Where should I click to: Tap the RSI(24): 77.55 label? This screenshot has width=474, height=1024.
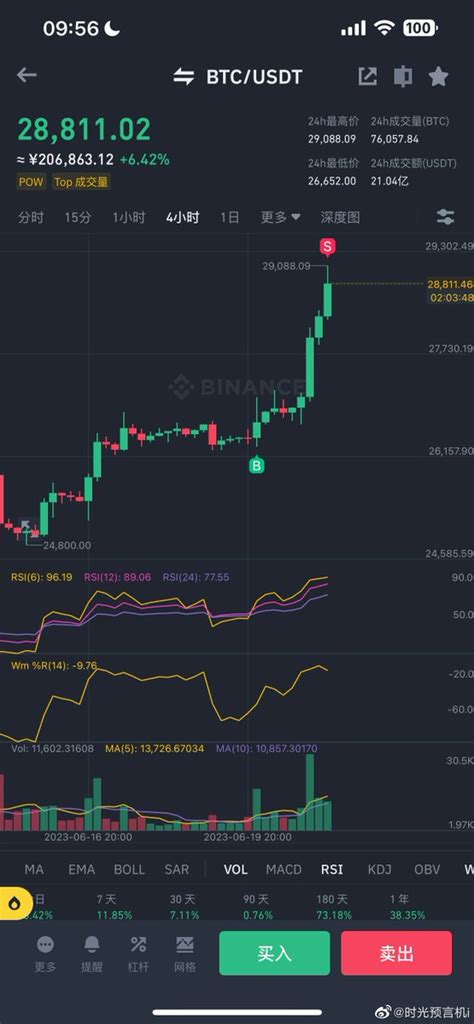coord(196,577)
